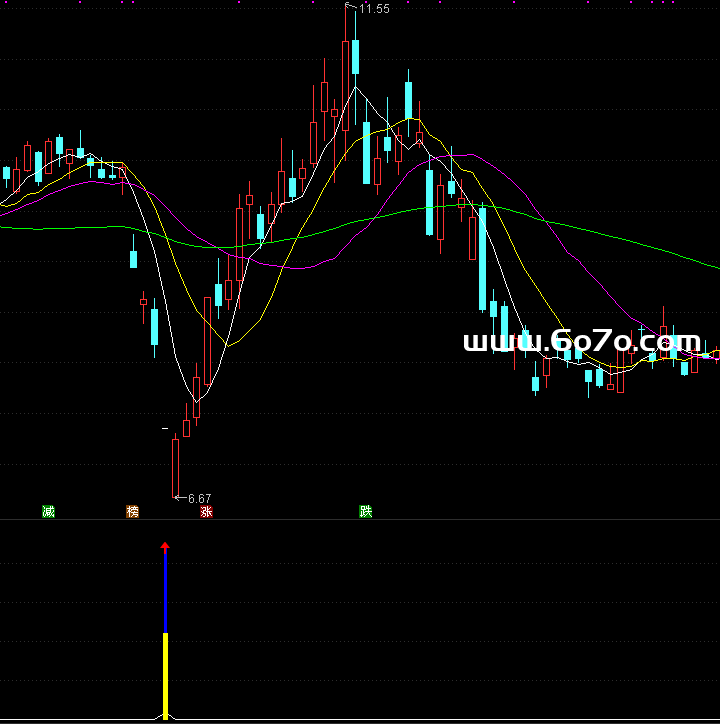The height and width of the screenshot is (724, 720).
Task: Open the www.6o7o.com watermark link
Action: pos(581,342)
